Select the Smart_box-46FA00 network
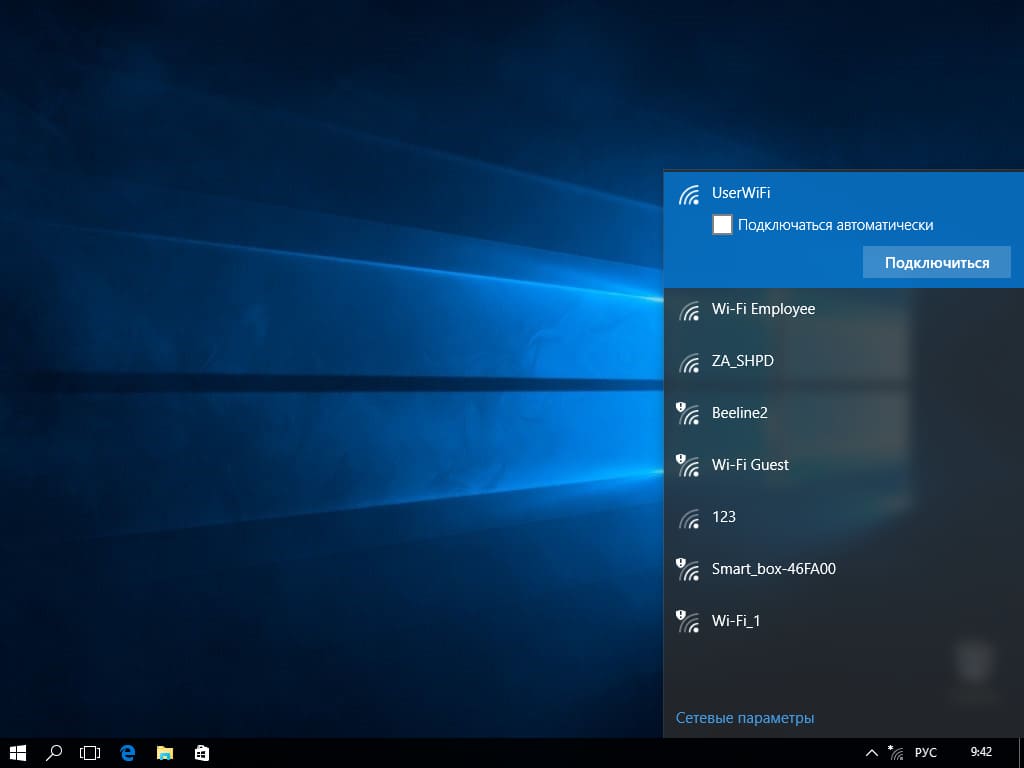Image resolution: width=1024 pixels, height=768 pixels. pos(773,569)
